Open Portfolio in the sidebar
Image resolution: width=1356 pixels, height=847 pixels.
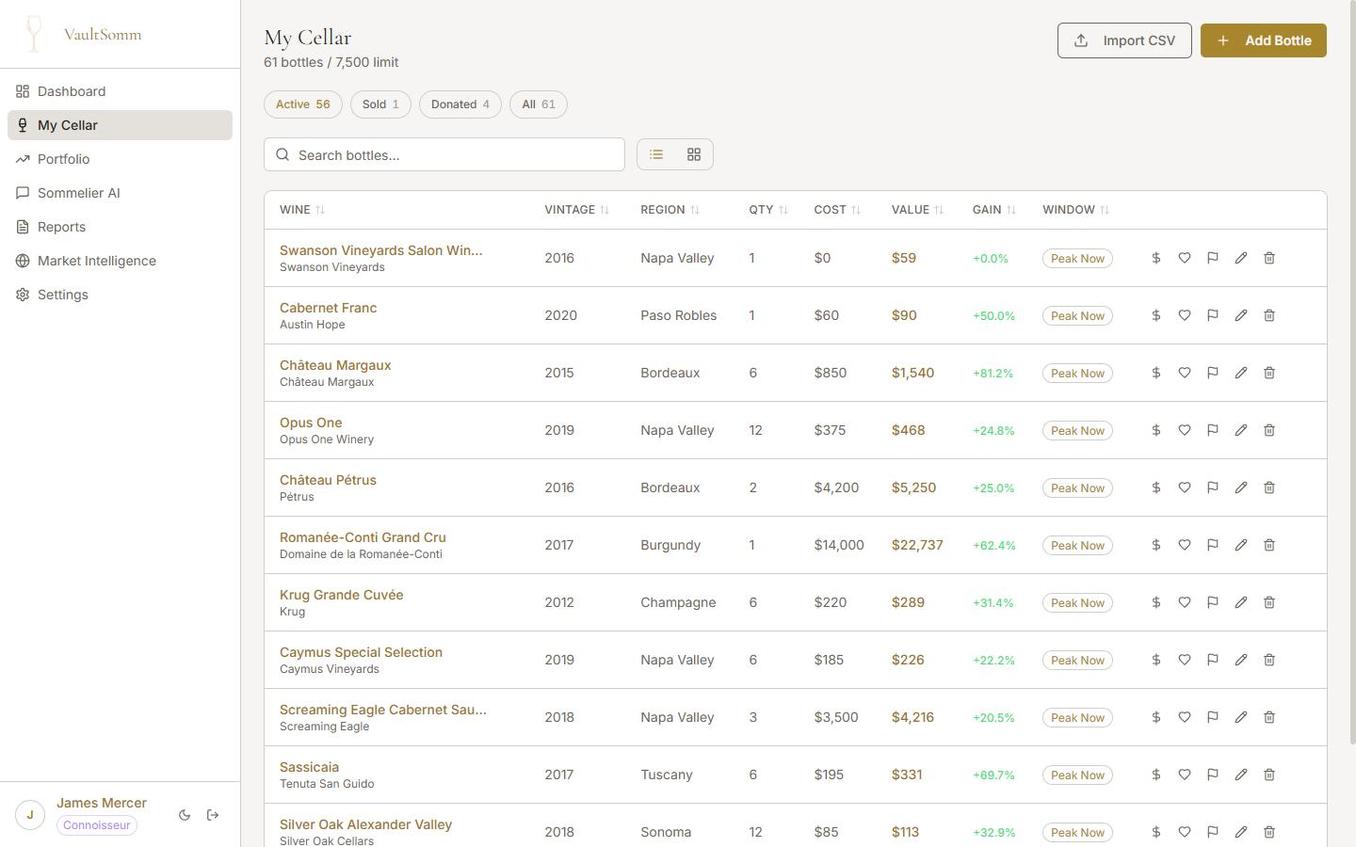(x=120, y=160)
